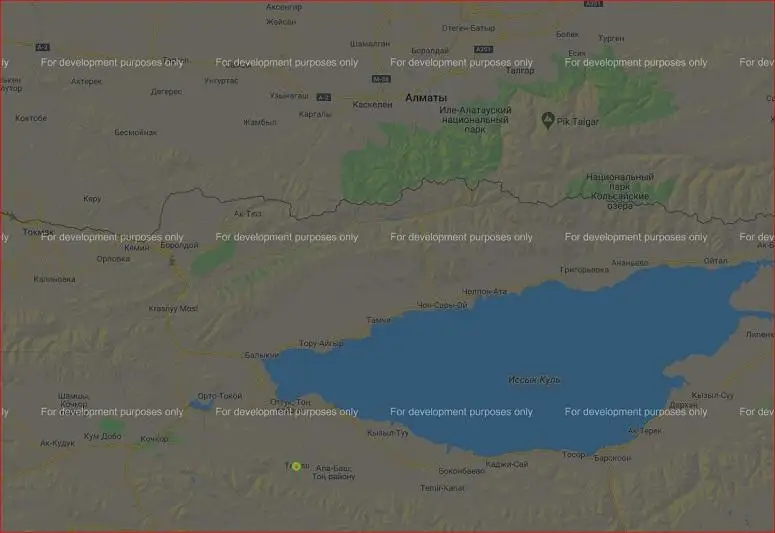This screenshot has width=775, height=533.
Task: Click the A-2 road shield beside Узынагаш
Action: pos(324,97)
